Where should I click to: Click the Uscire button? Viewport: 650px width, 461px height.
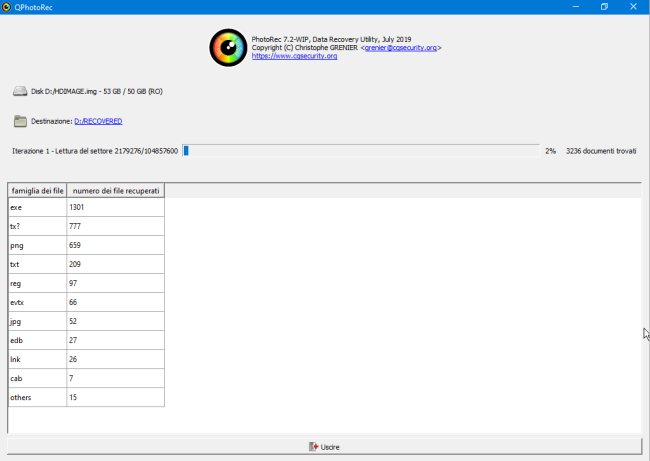pyautogui.click(x=325, y=446)
